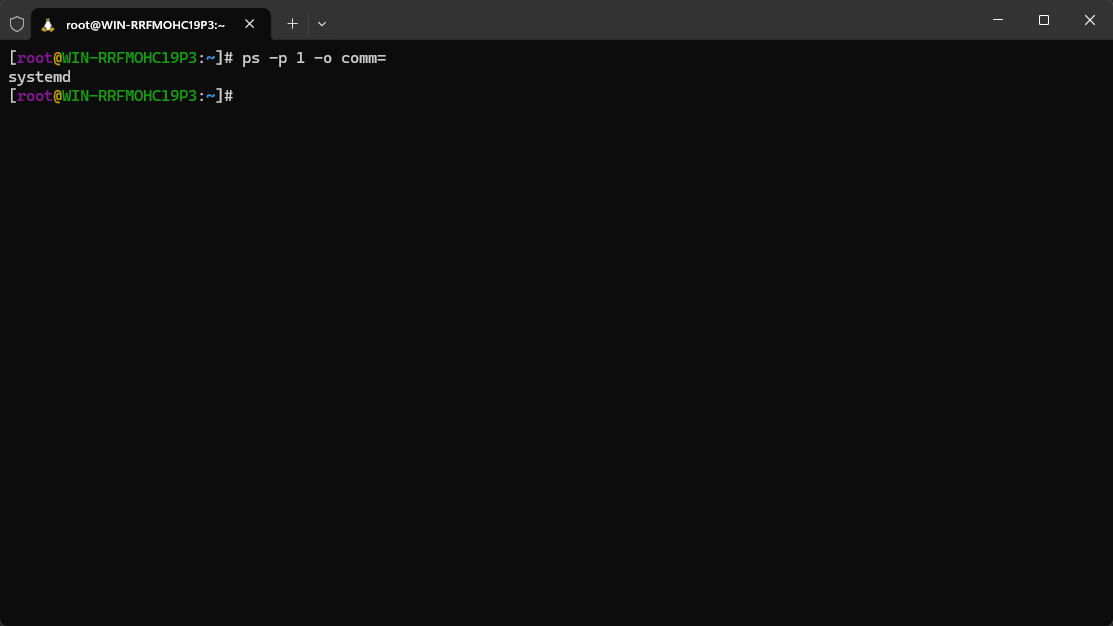Click the empty title bar area
Viewport: 1113px width, 626px height.
pos(650,20)
